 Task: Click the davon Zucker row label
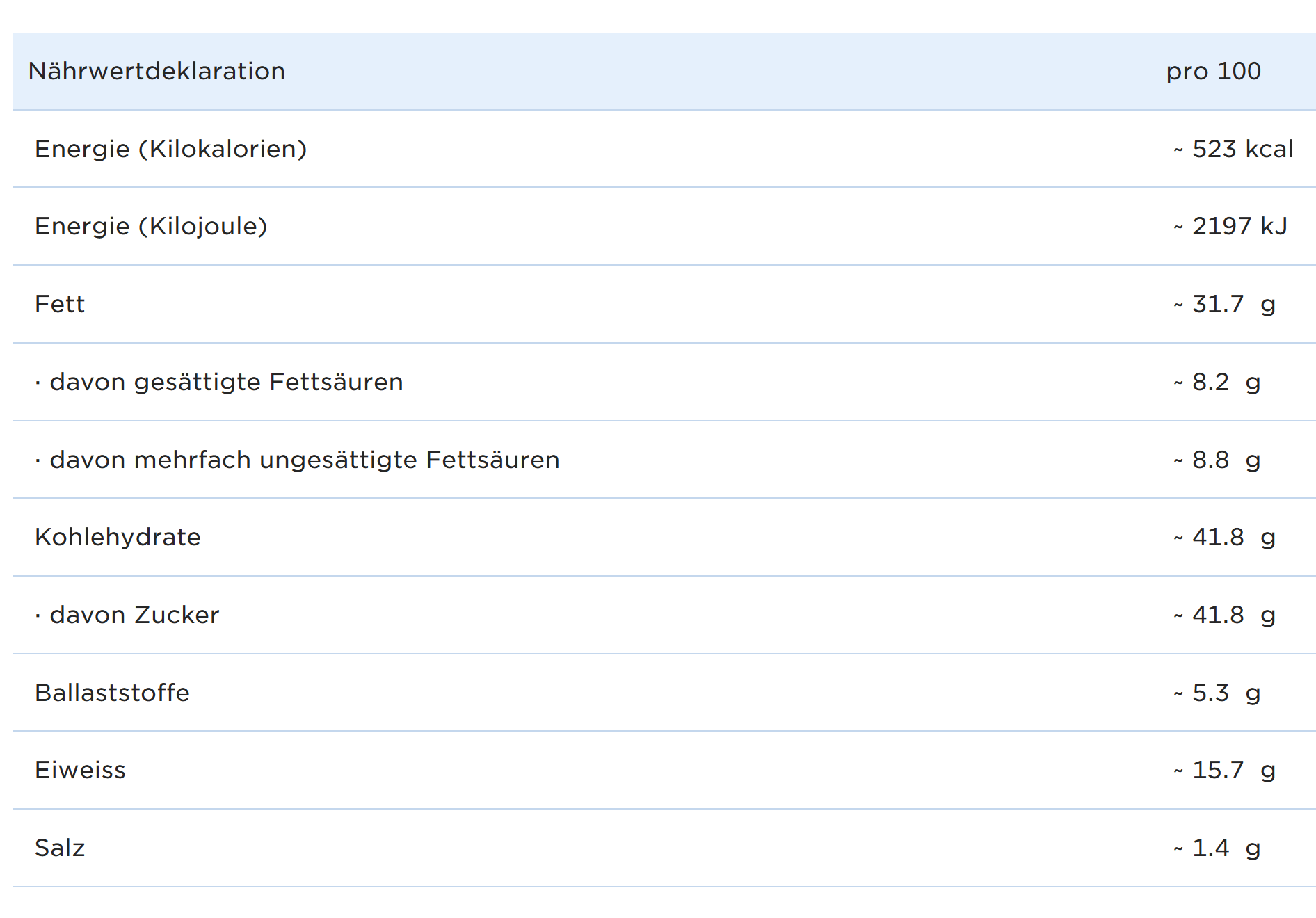pos(134,615)
